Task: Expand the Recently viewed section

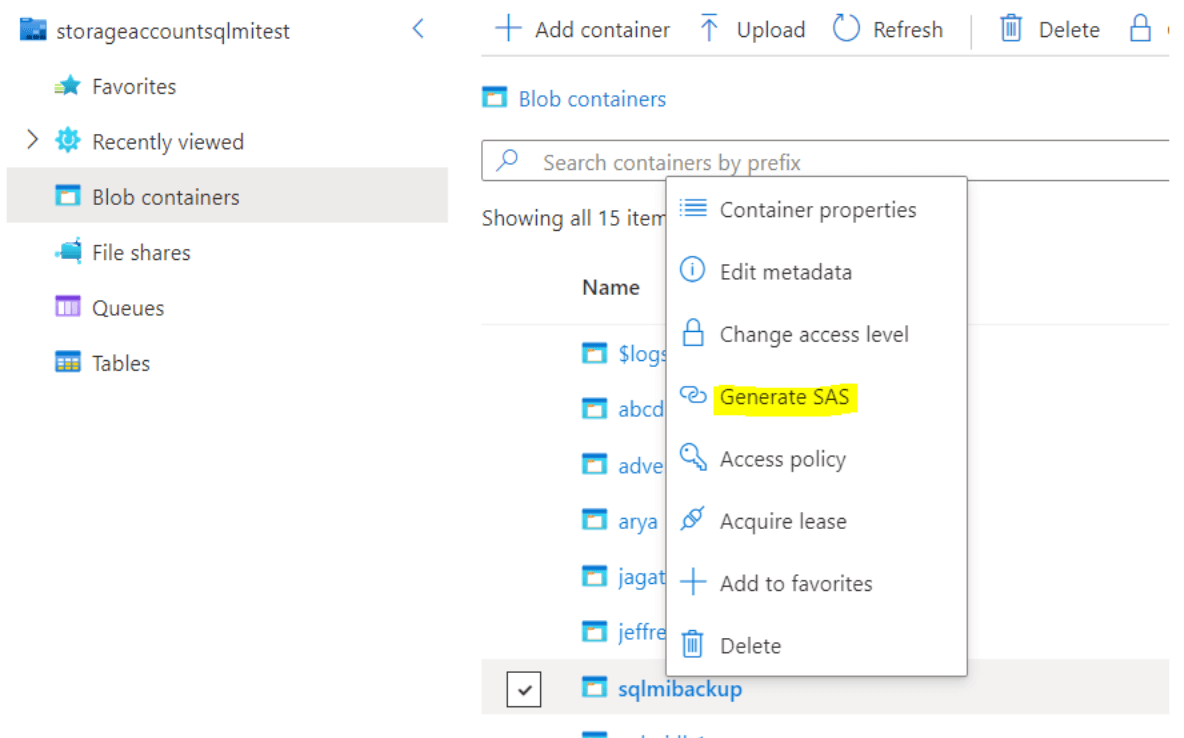Action: tap(32, 141)
